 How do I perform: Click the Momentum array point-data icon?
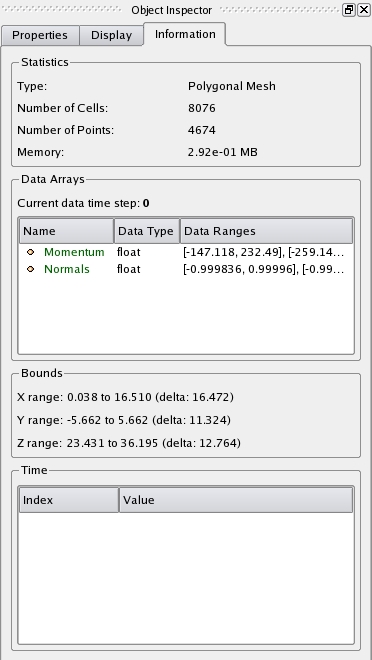30,252
